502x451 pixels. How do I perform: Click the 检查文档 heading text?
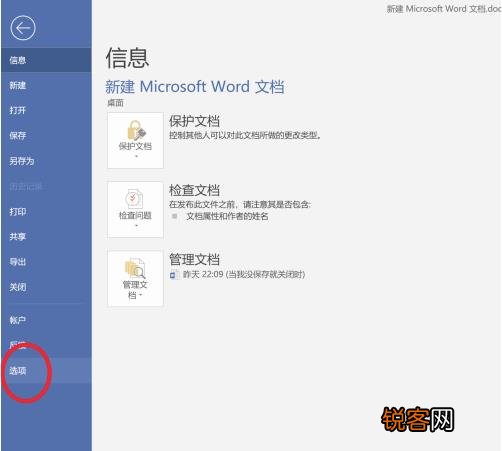click(x=194, y=190)
